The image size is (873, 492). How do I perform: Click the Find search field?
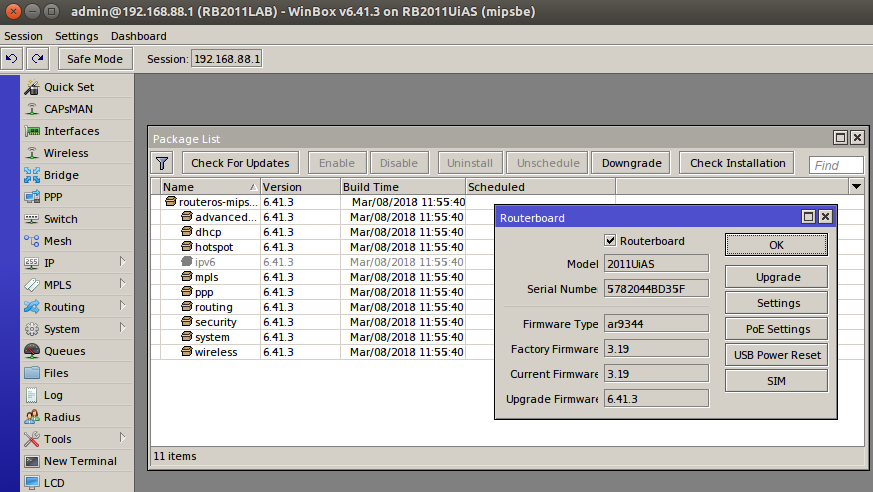(836, 165)
